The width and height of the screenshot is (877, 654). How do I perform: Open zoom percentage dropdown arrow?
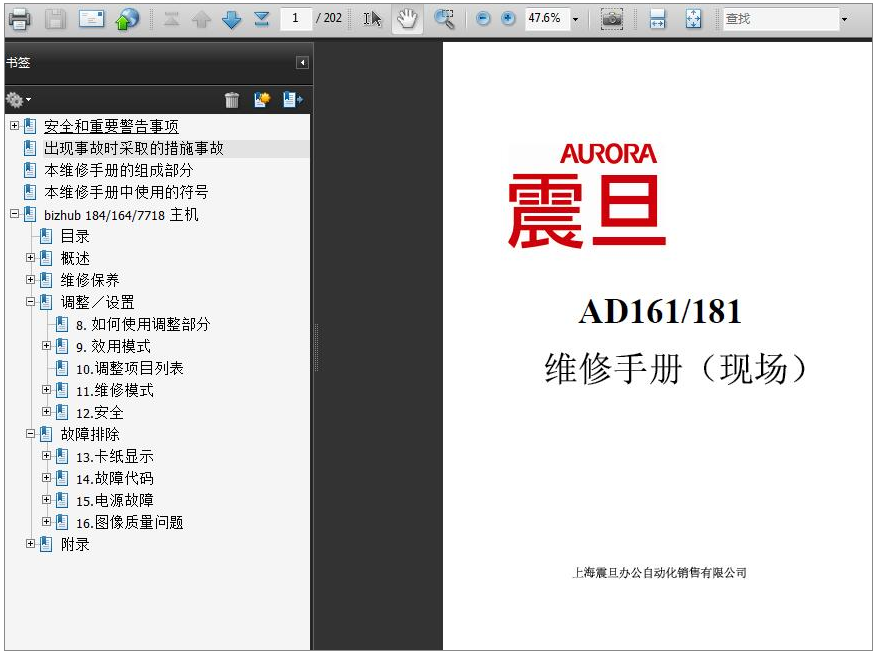click(575, 19)
